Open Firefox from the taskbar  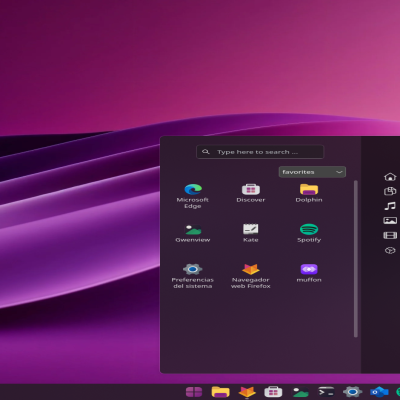click(247, 392)
